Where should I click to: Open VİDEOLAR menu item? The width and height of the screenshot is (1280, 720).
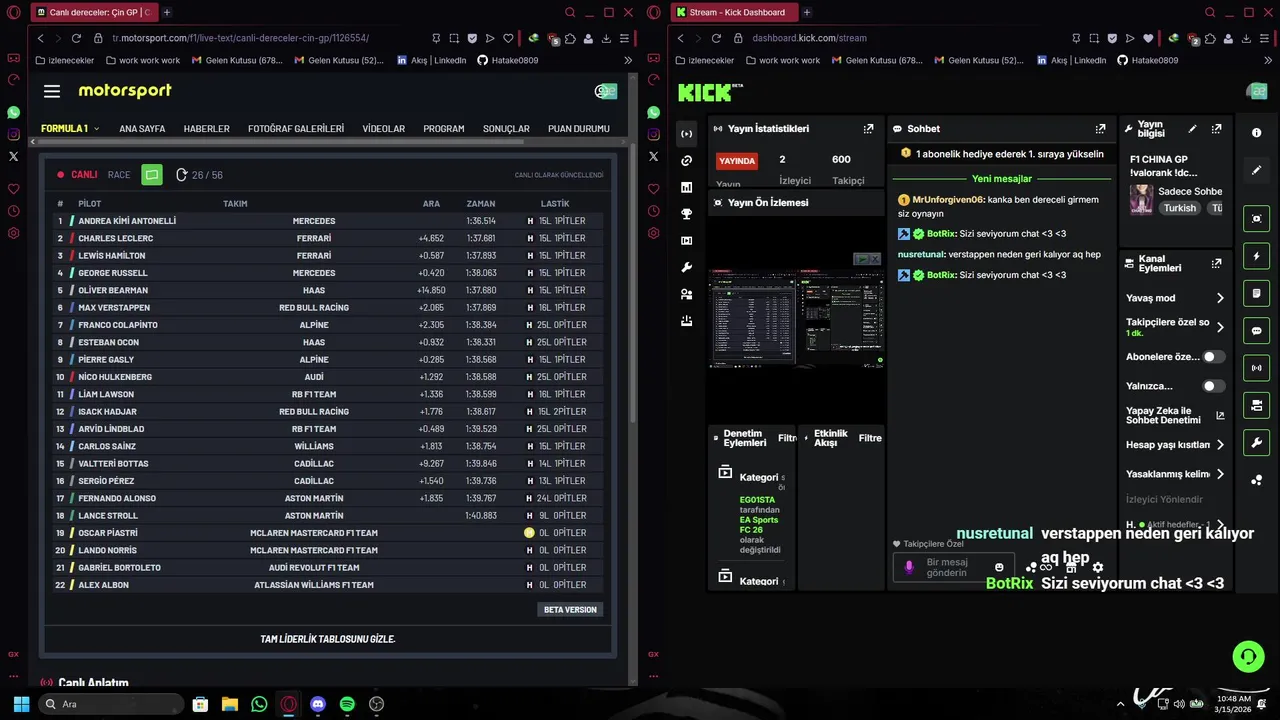(384, 129)
